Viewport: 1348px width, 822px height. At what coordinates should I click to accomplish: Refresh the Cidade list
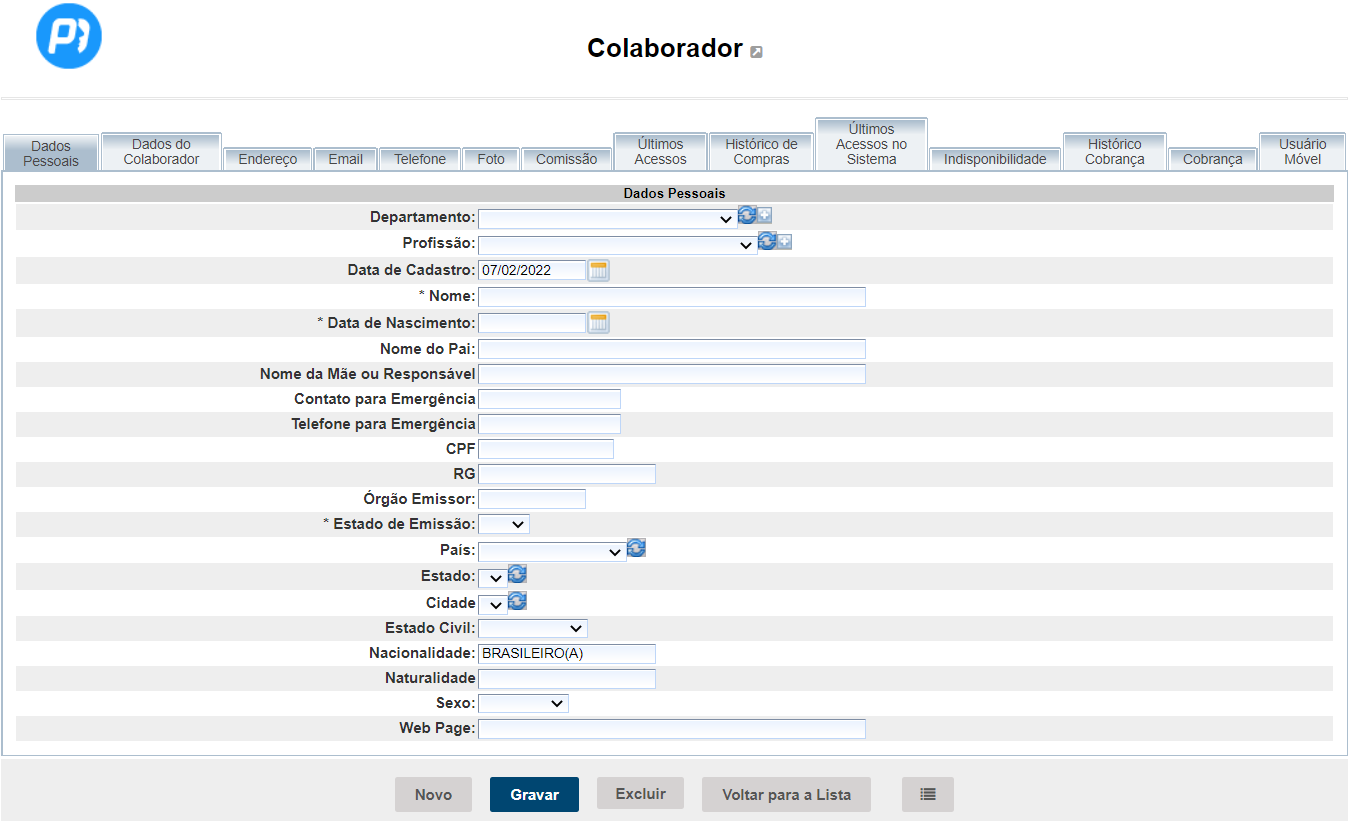[517, 601]
